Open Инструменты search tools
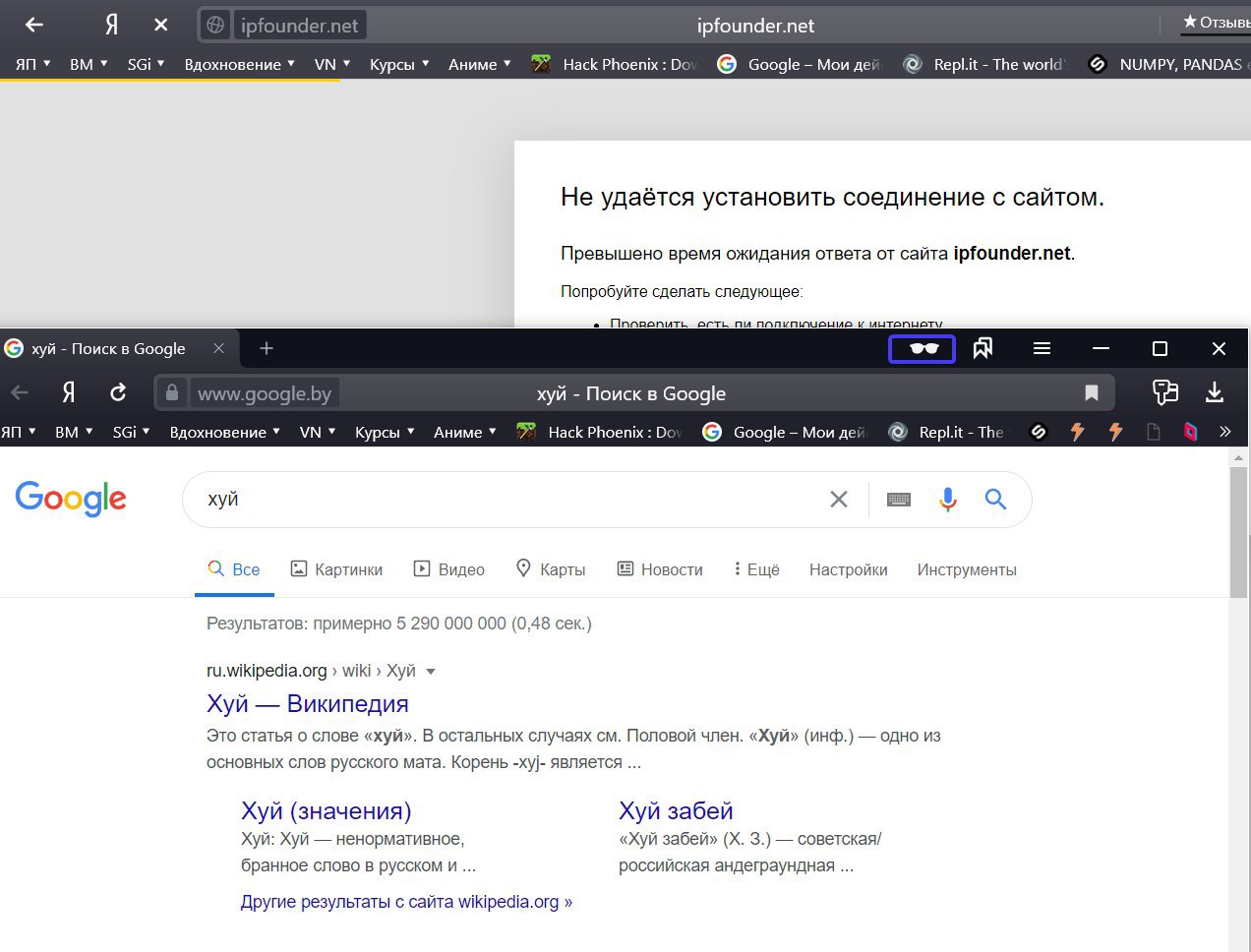Image resolution: width=1251 pixels, height=952 pixels. (967, 569)
